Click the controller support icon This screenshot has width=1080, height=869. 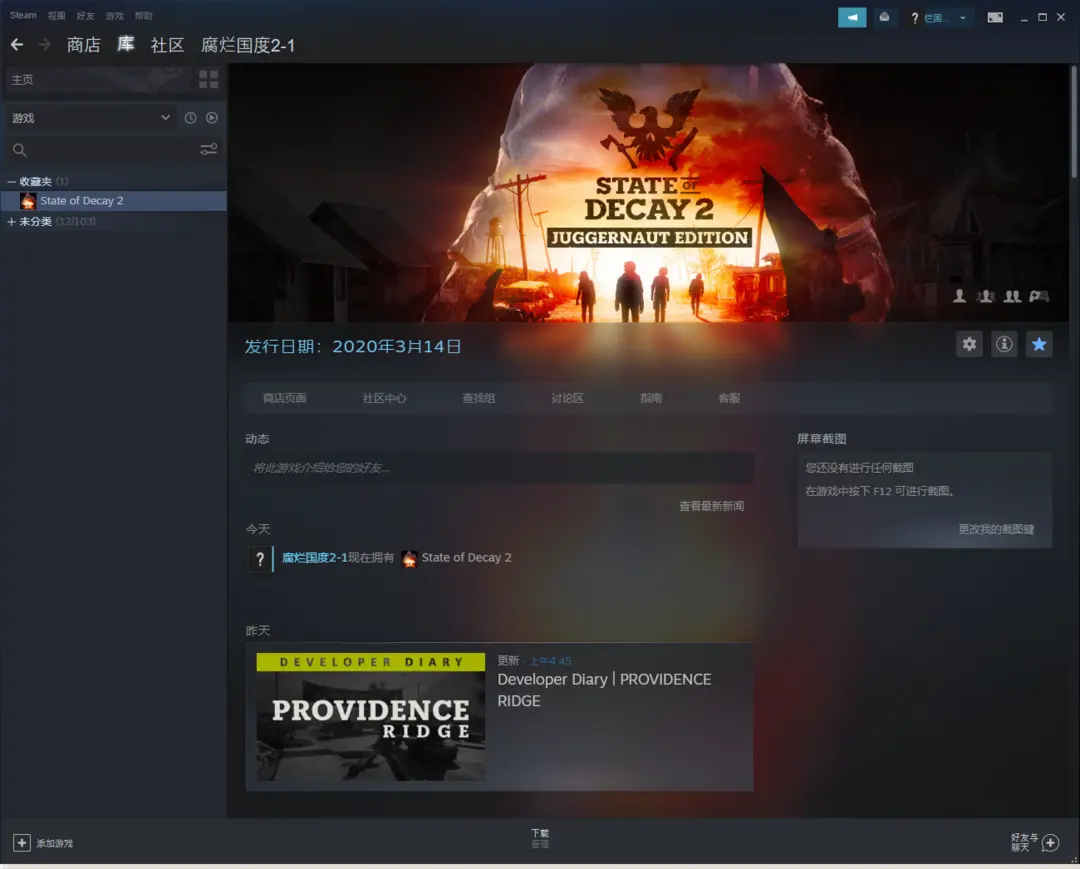[1039, 296]
